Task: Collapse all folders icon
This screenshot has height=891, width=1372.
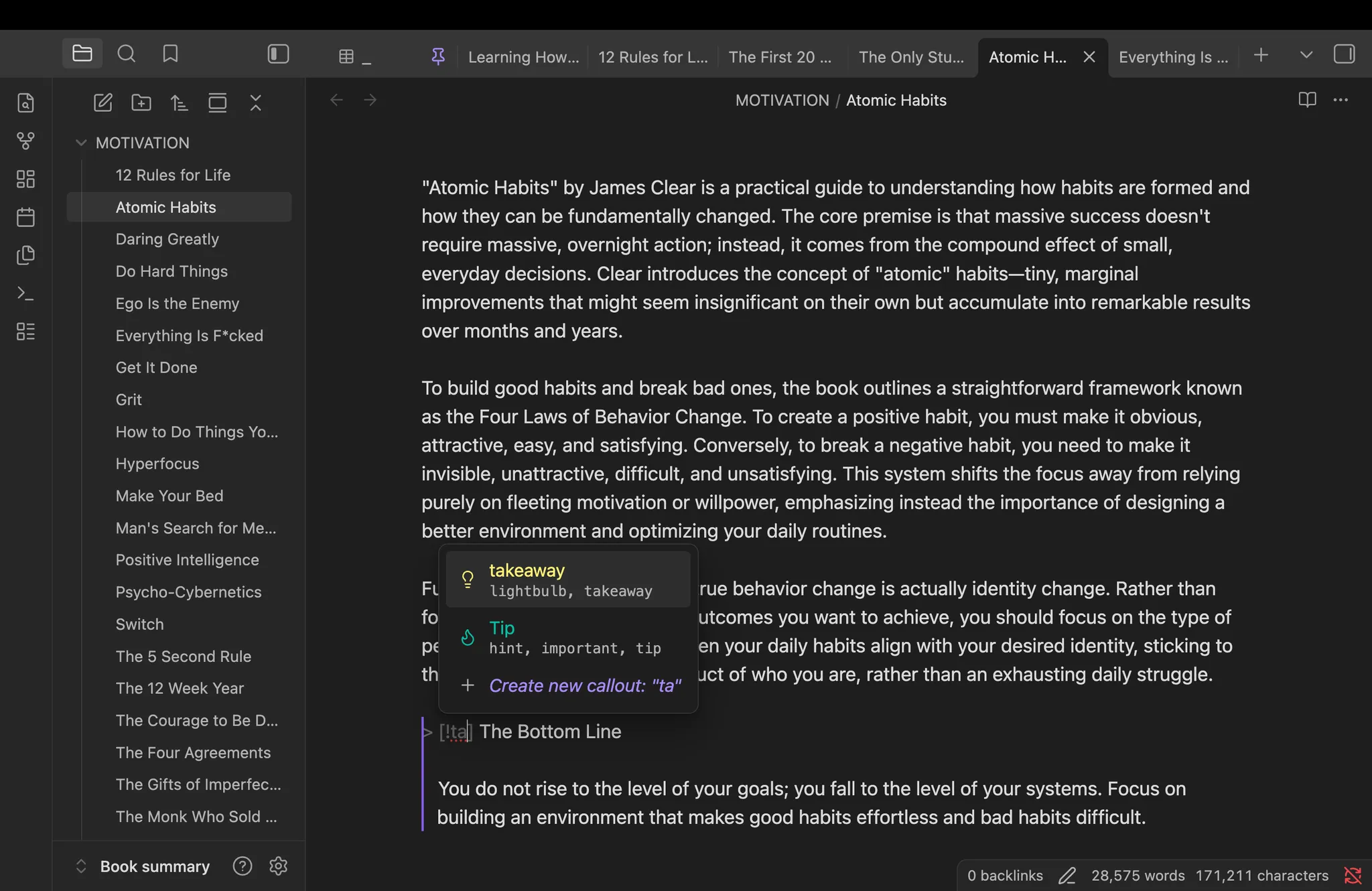Action: (255, 102)
